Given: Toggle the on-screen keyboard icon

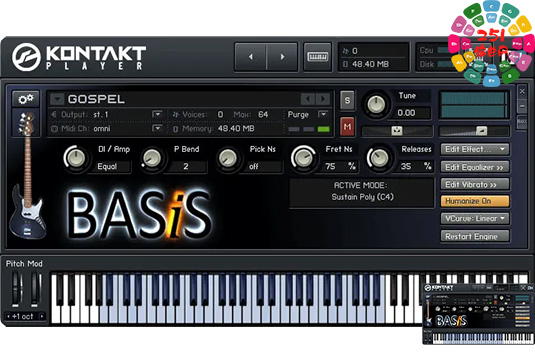Looking at the screenshot, I should pos(317,57).
